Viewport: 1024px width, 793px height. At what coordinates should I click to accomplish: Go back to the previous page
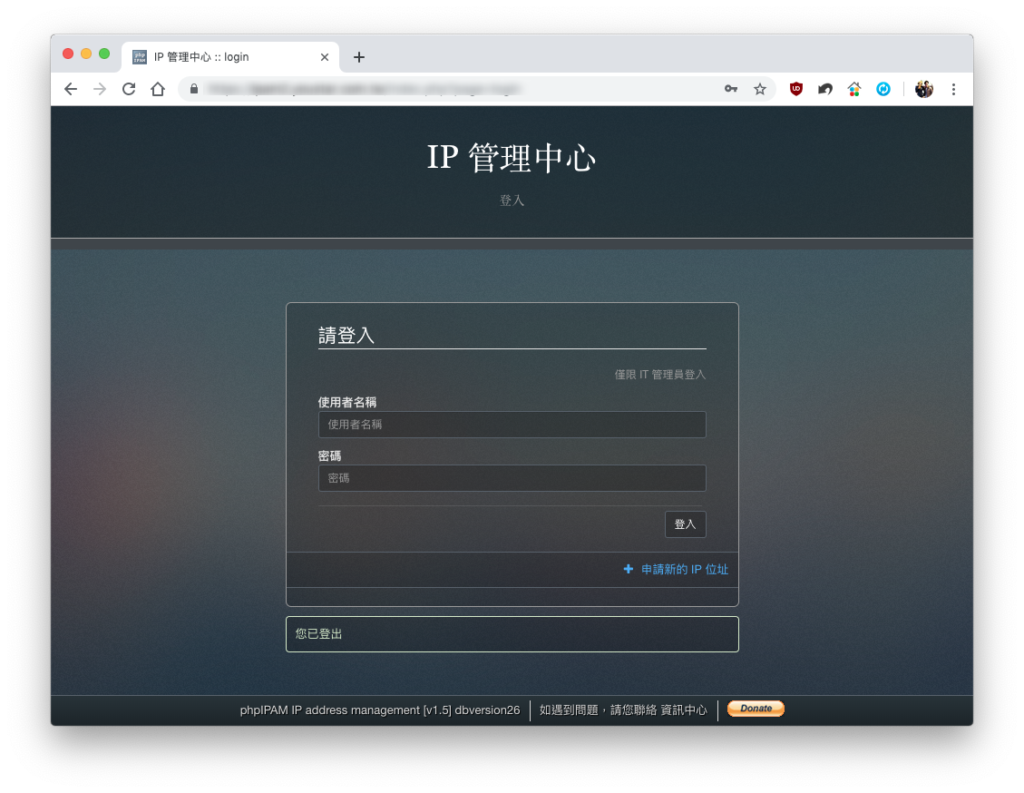point(71,89)
